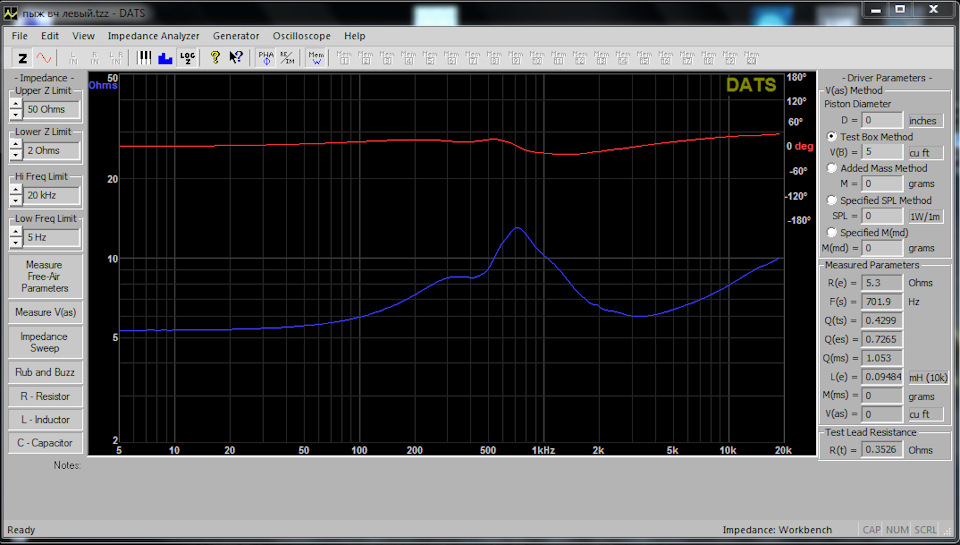This screenshot has height=545, width=960.
Task: Open the Edit menu
Action: point(50,36)
